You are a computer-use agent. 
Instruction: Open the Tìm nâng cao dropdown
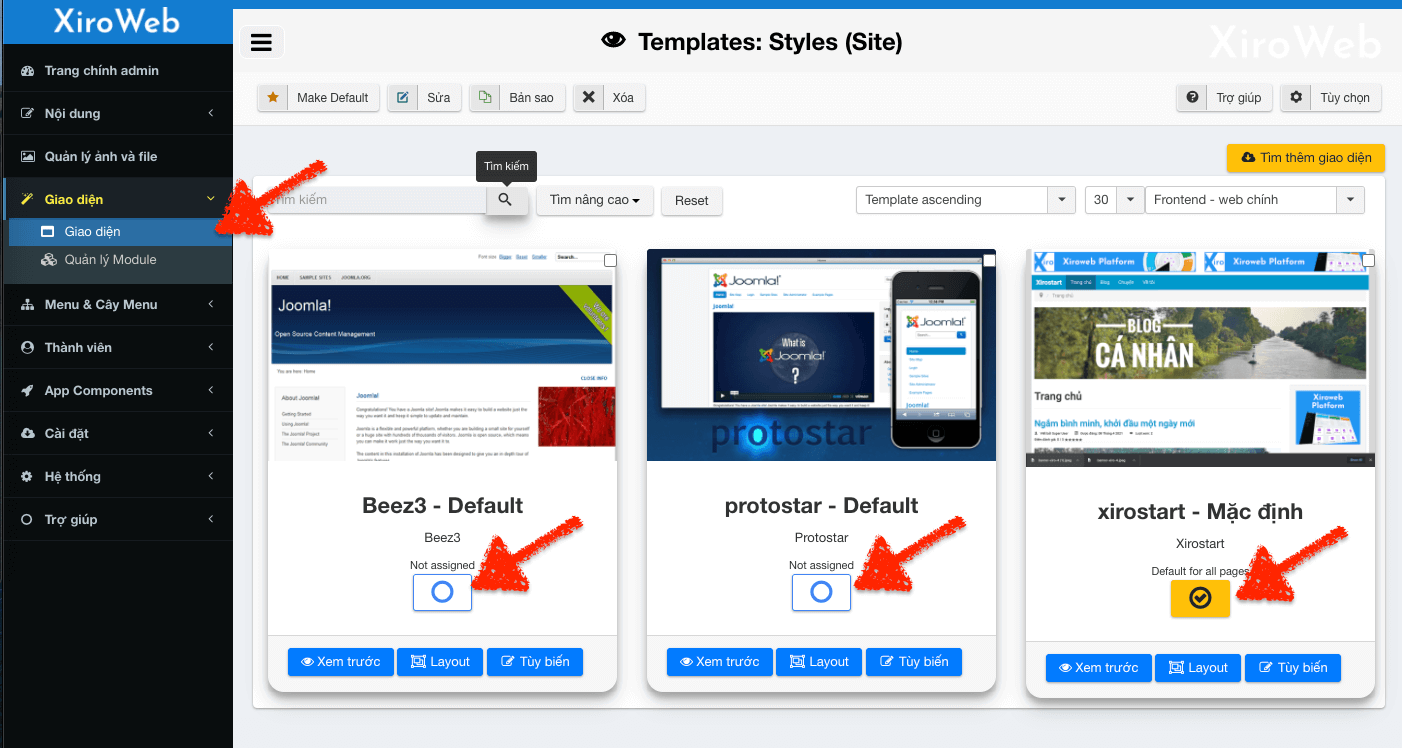pyautogui.click(x=595, y=200)
